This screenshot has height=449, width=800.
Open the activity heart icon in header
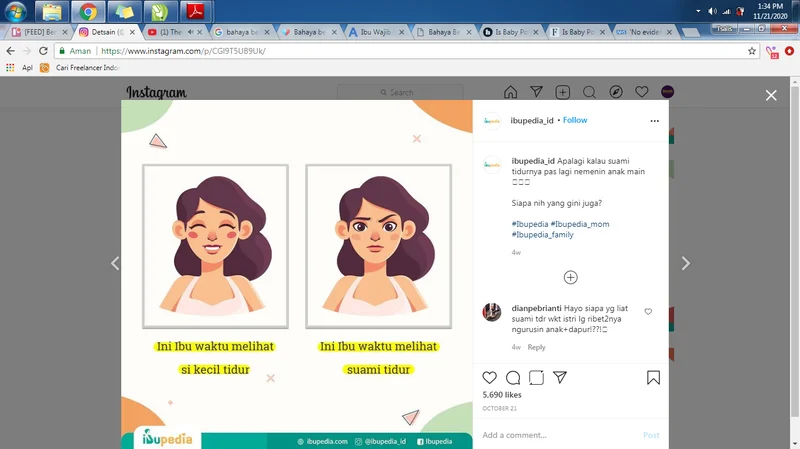pyautogui.click(x=641, y=92)
